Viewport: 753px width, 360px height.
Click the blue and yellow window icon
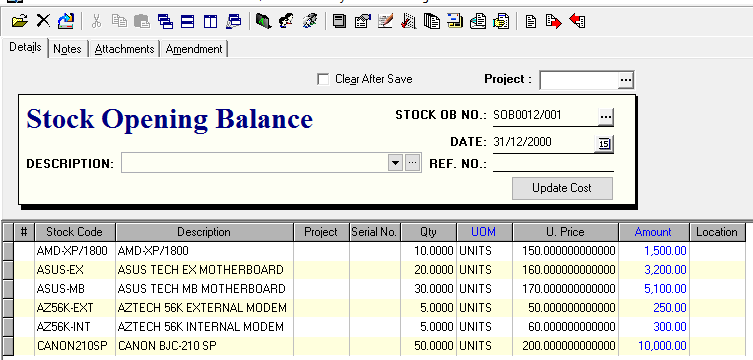(x=455, y=21)
